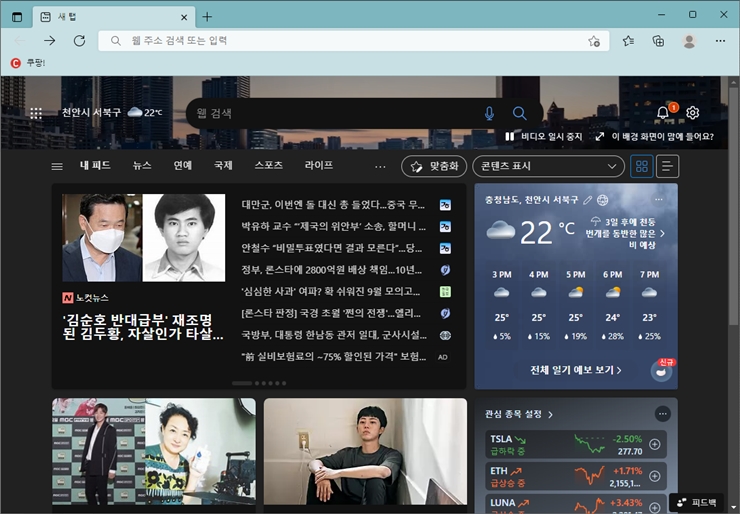Screen dimensions: 740x514
Task: Open the 안철수 headline
Action: coord(332,248)
